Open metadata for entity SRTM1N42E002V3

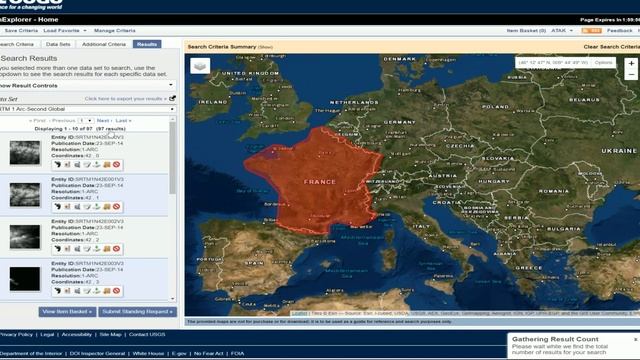point(87,249)
